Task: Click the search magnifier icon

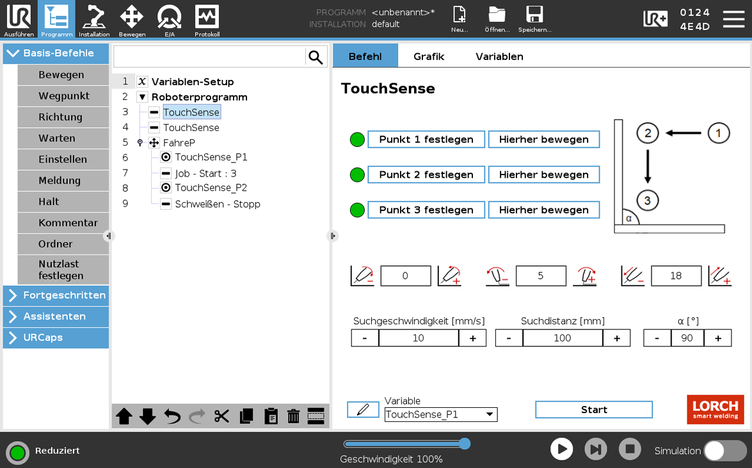Action: (315, 57)
